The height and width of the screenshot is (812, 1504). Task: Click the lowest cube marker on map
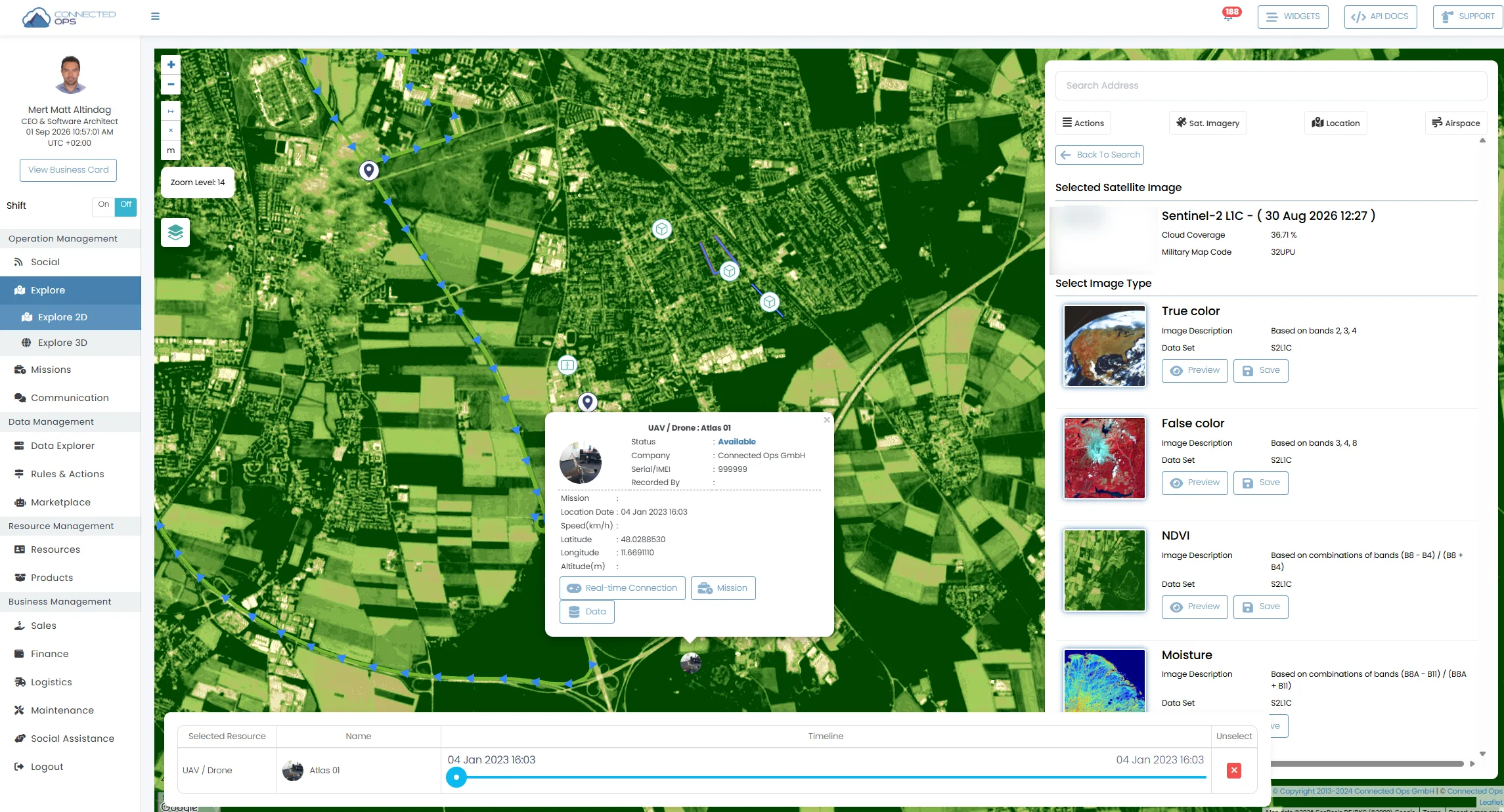tap(770, 302)
